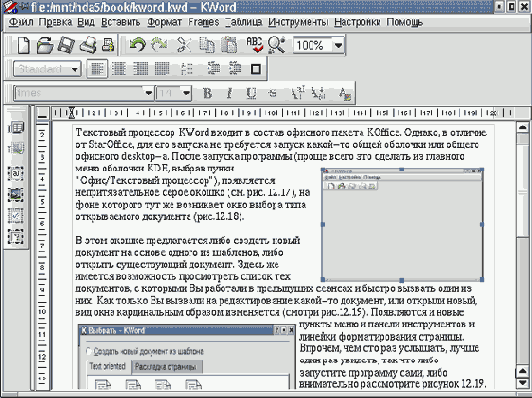The width and height of the screenshot is (532, 398).
Task: Toggle bold formatting
Action: coord(207,93)
